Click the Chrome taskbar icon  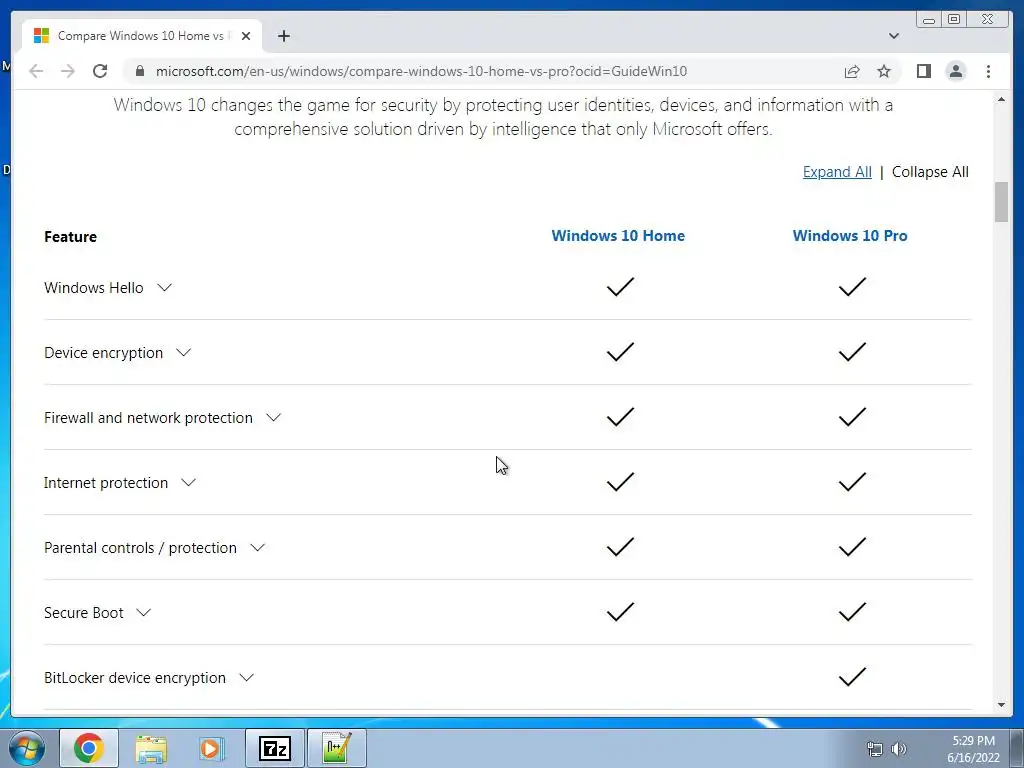[x=89, y=748]
